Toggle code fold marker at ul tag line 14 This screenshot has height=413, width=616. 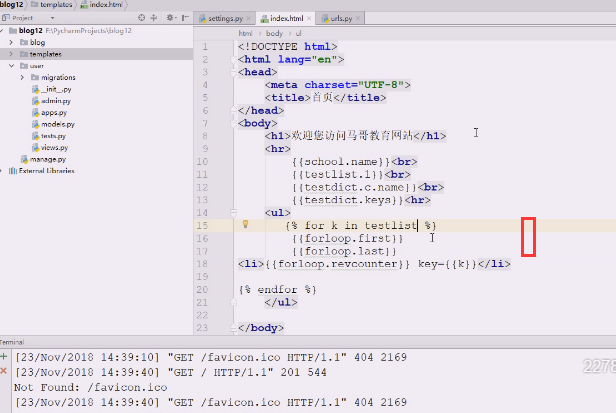pyautogui.click(x=233, y=213)
